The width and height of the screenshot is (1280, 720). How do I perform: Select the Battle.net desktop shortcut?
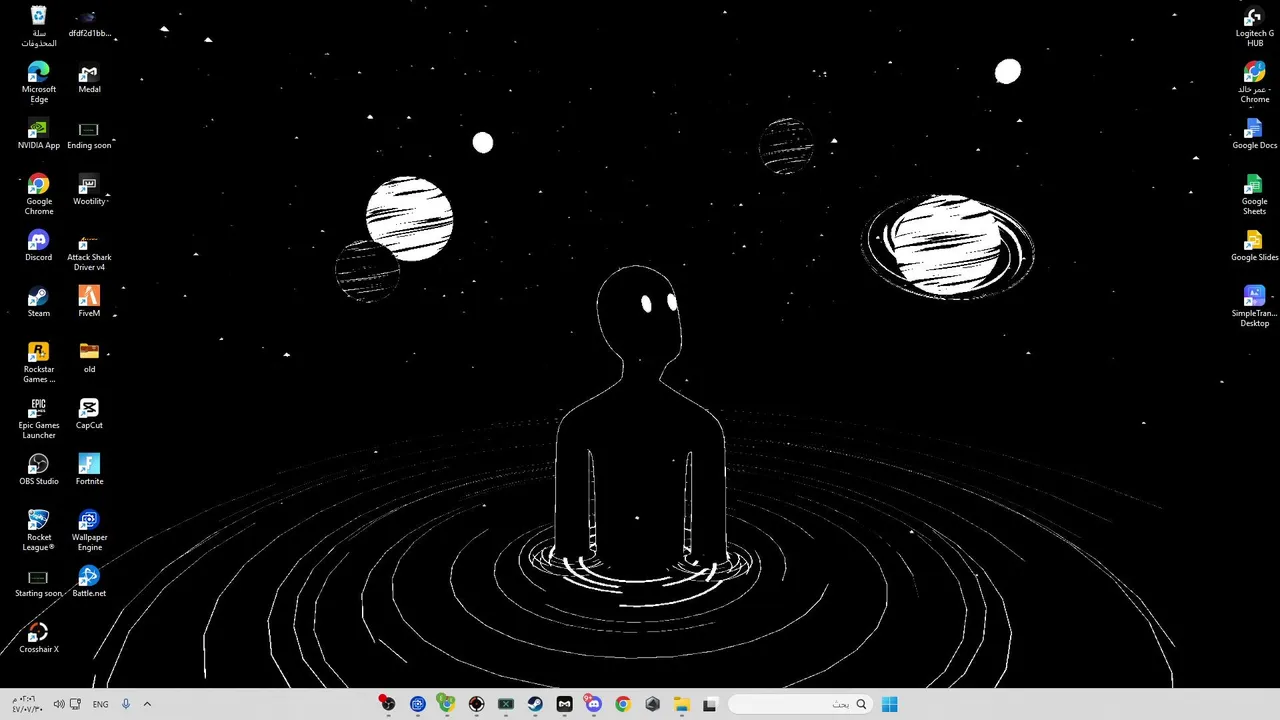click(x=89, y=583)
